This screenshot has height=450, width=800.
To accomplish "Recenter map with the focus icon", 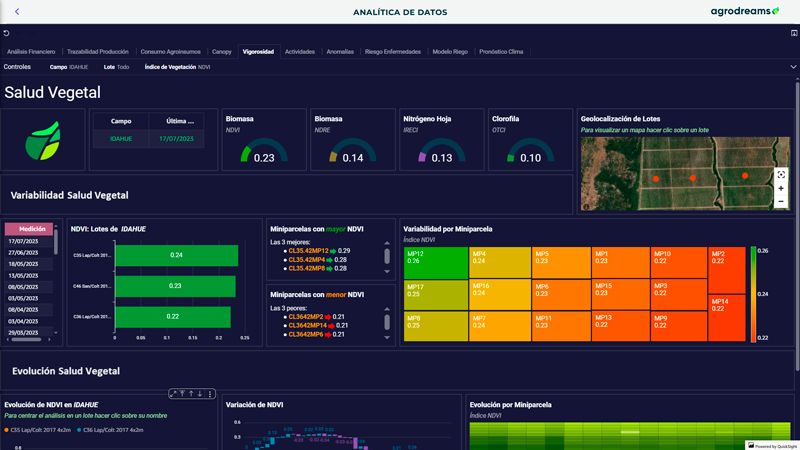I will 780,174.
